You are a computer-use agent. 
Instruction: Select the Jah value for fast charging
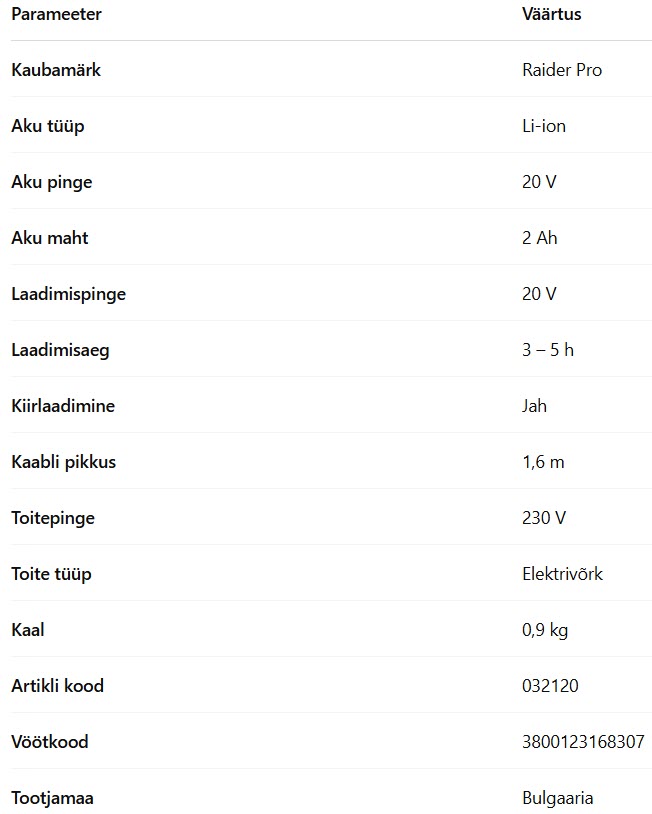534,405
